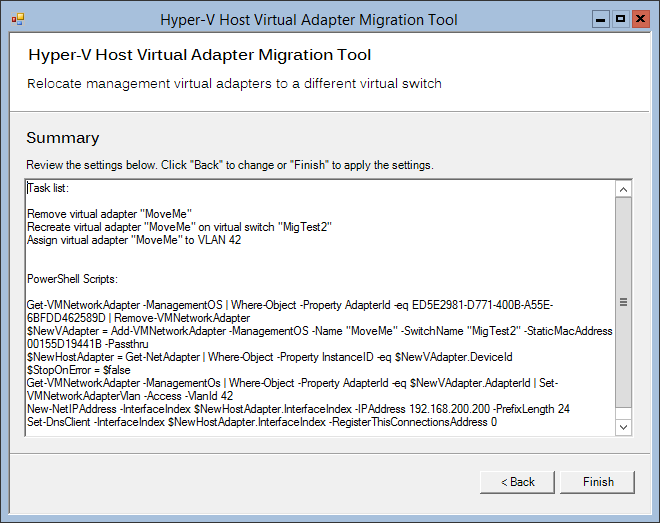Close the Migration Tool window

click(640, 19)
